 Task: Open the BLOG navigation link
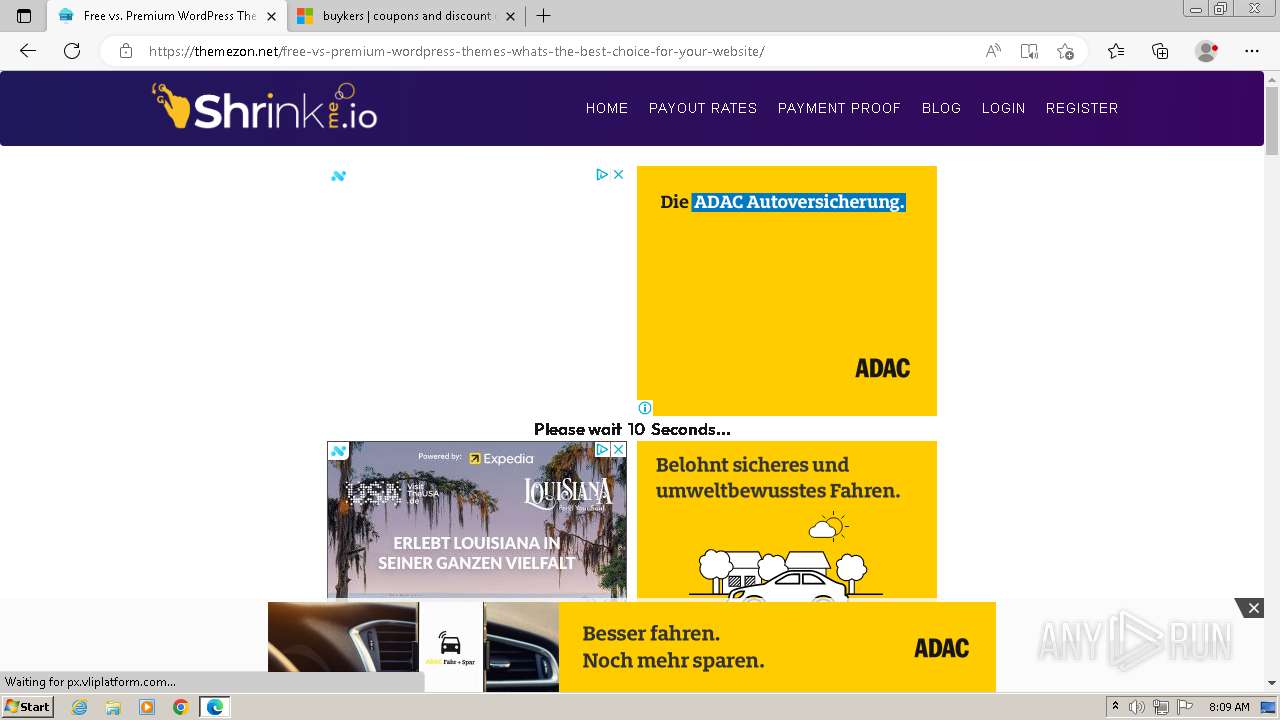[x=941, y=108]
